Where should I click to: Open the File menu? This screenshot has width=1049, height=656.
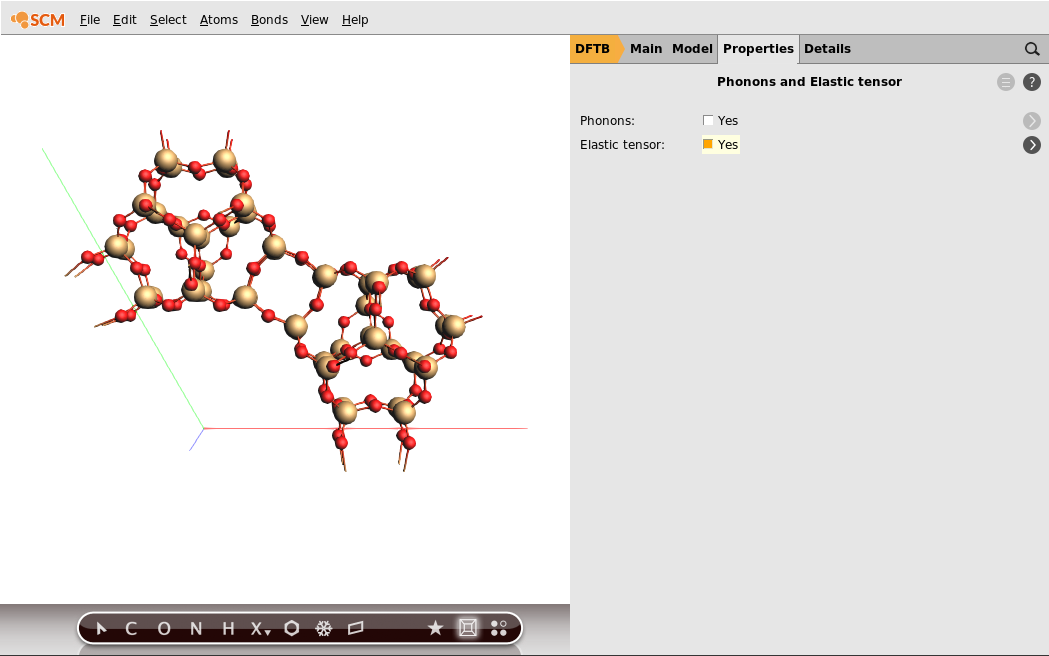pyautogui.click(x=89, y=19)
